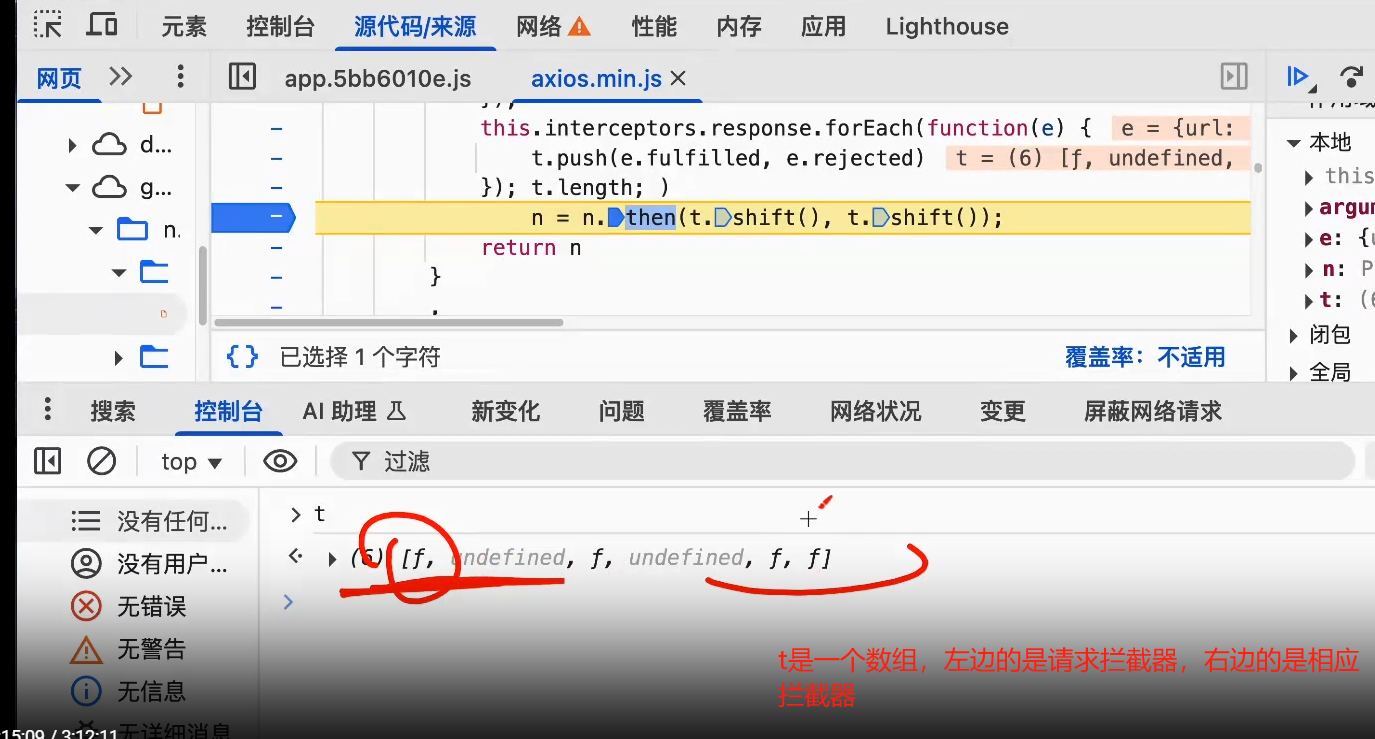The image size is (1375, 739).
Task: Toggle the device toolbar icon
Action: pos(102,23)
